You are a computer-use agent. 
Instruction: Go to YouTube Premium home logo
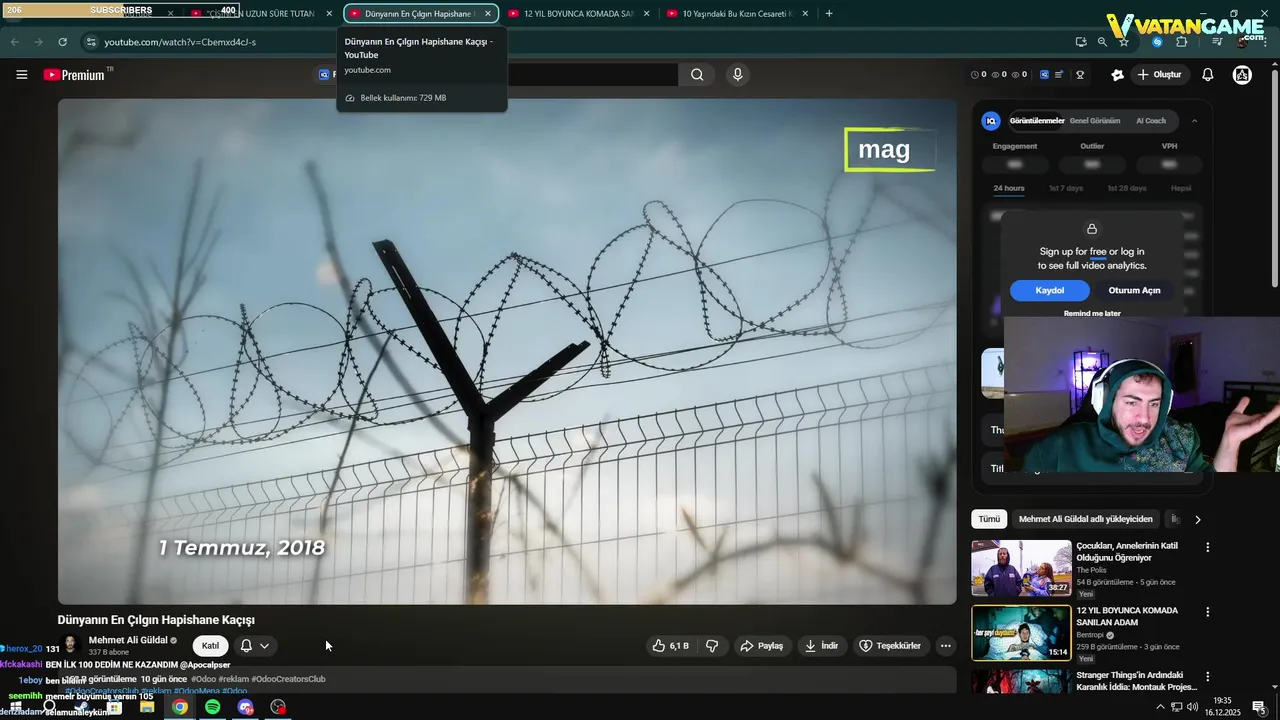click(x=74, y=75)
